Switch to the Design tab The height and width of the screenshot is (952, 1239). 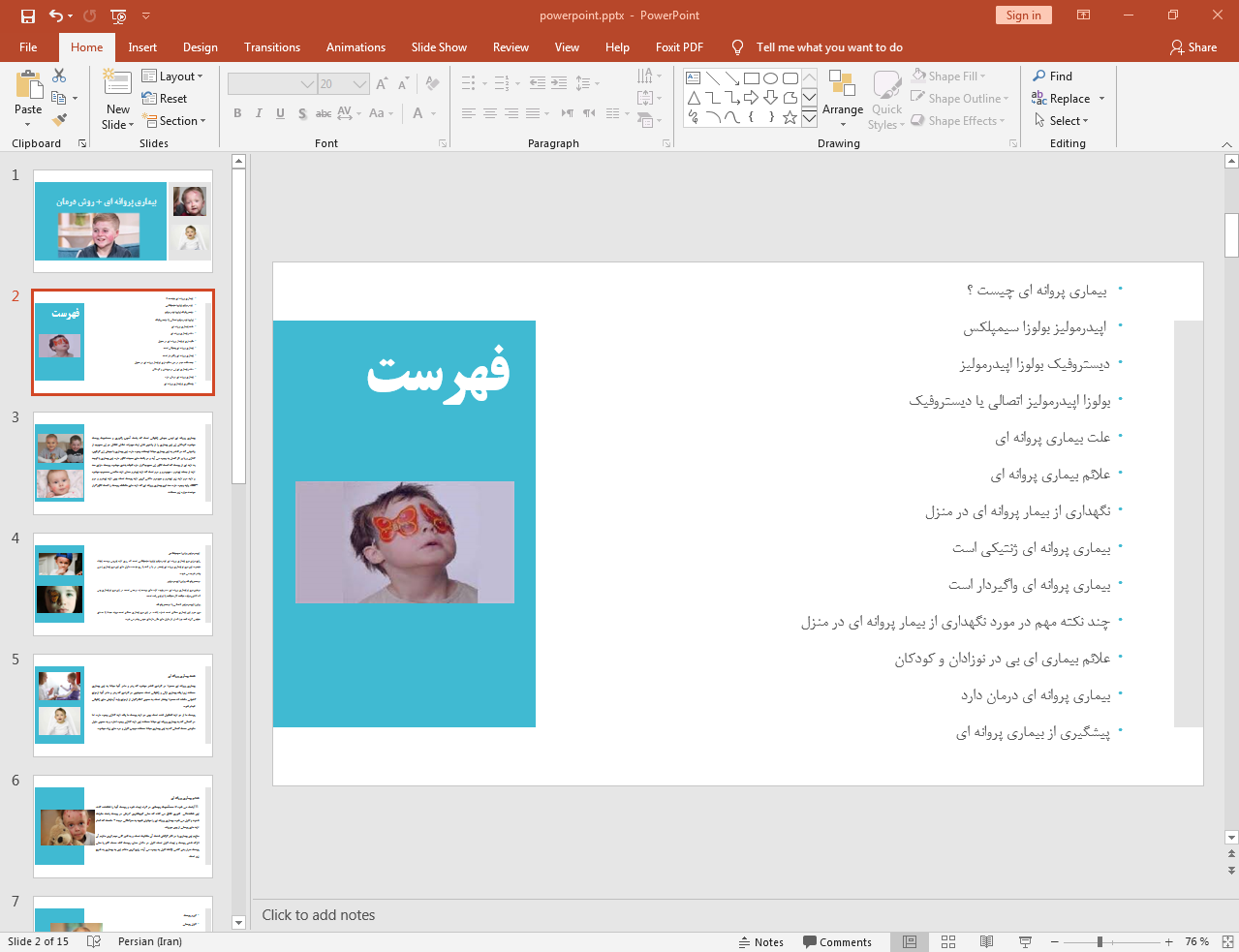(x=200, y=47)
